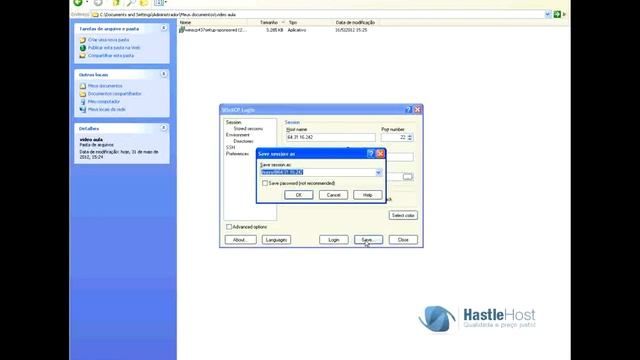The width and height of the screenshot is (640, 360).
Task: Sort files by Data de modificação header
Action: pyautogui.click(x=356, y=22)
